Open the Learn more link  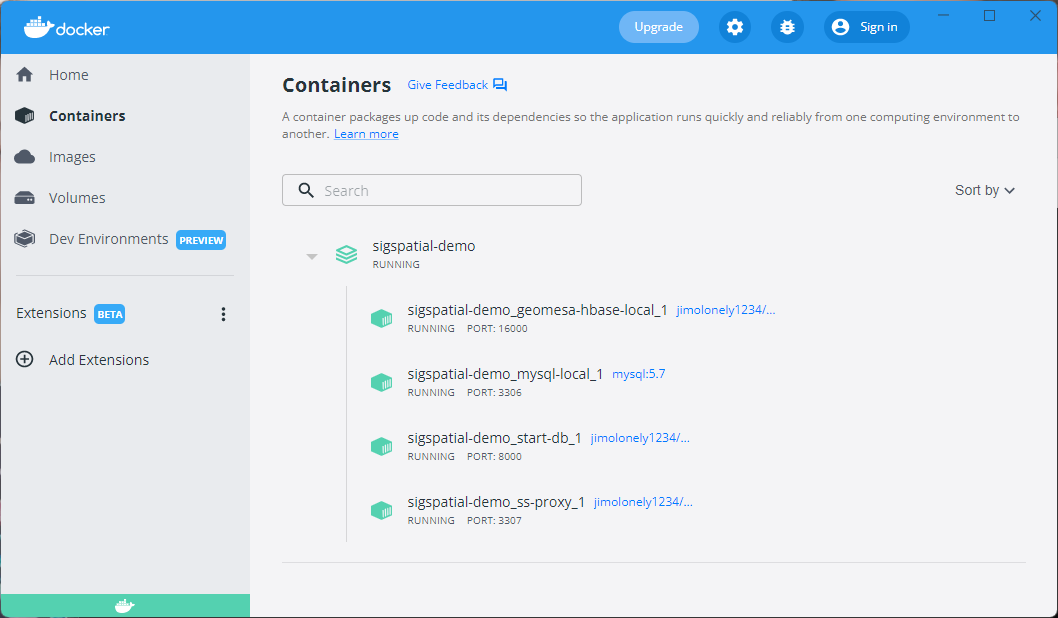[x=366, y=134]
